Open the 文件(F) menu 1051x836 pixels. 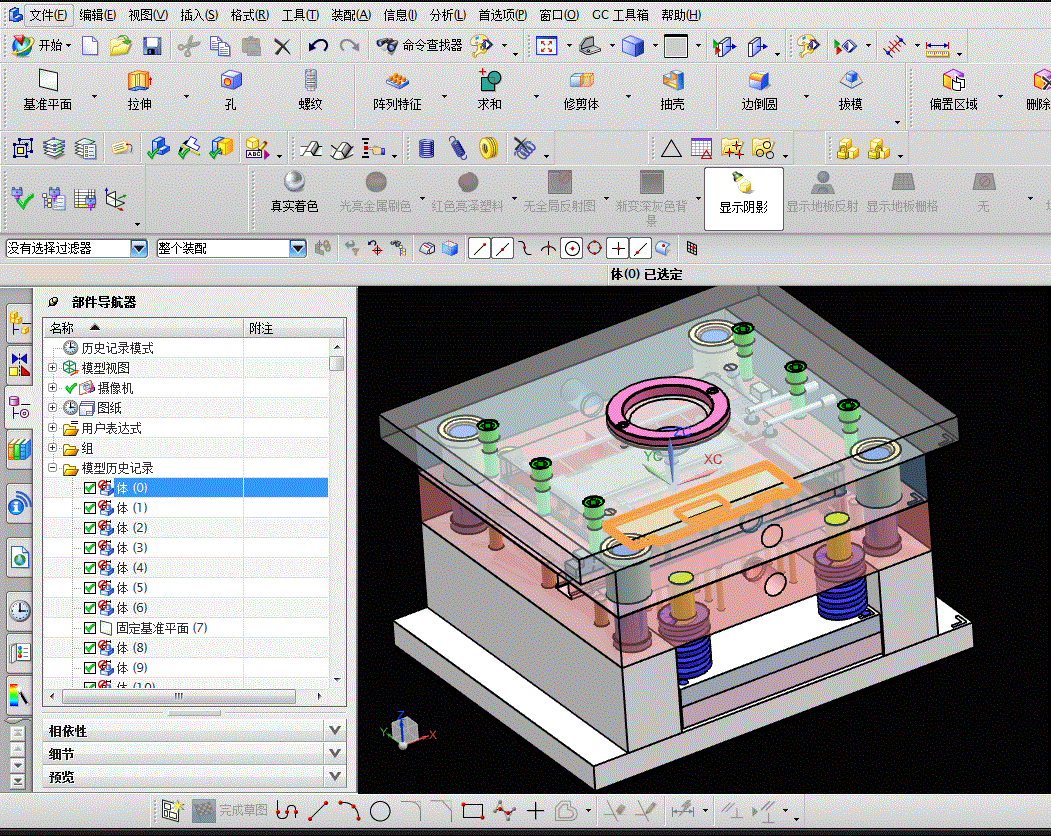[x=47, y=15]
